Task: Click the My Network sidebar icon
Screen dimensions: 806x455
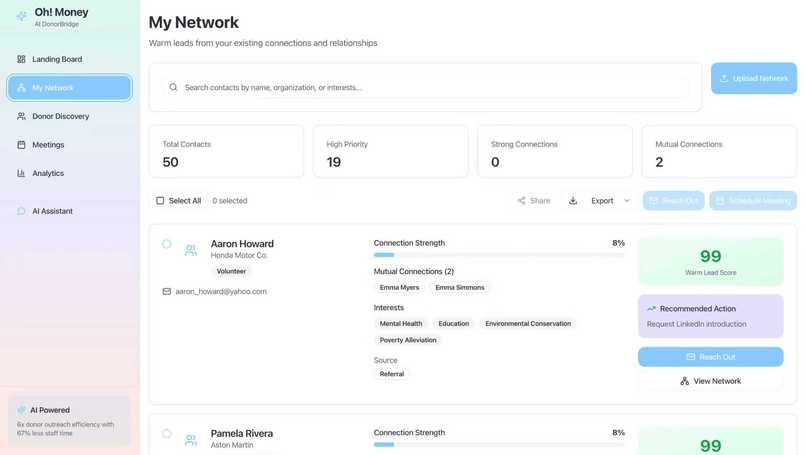Action: click(x=21, y=88)
